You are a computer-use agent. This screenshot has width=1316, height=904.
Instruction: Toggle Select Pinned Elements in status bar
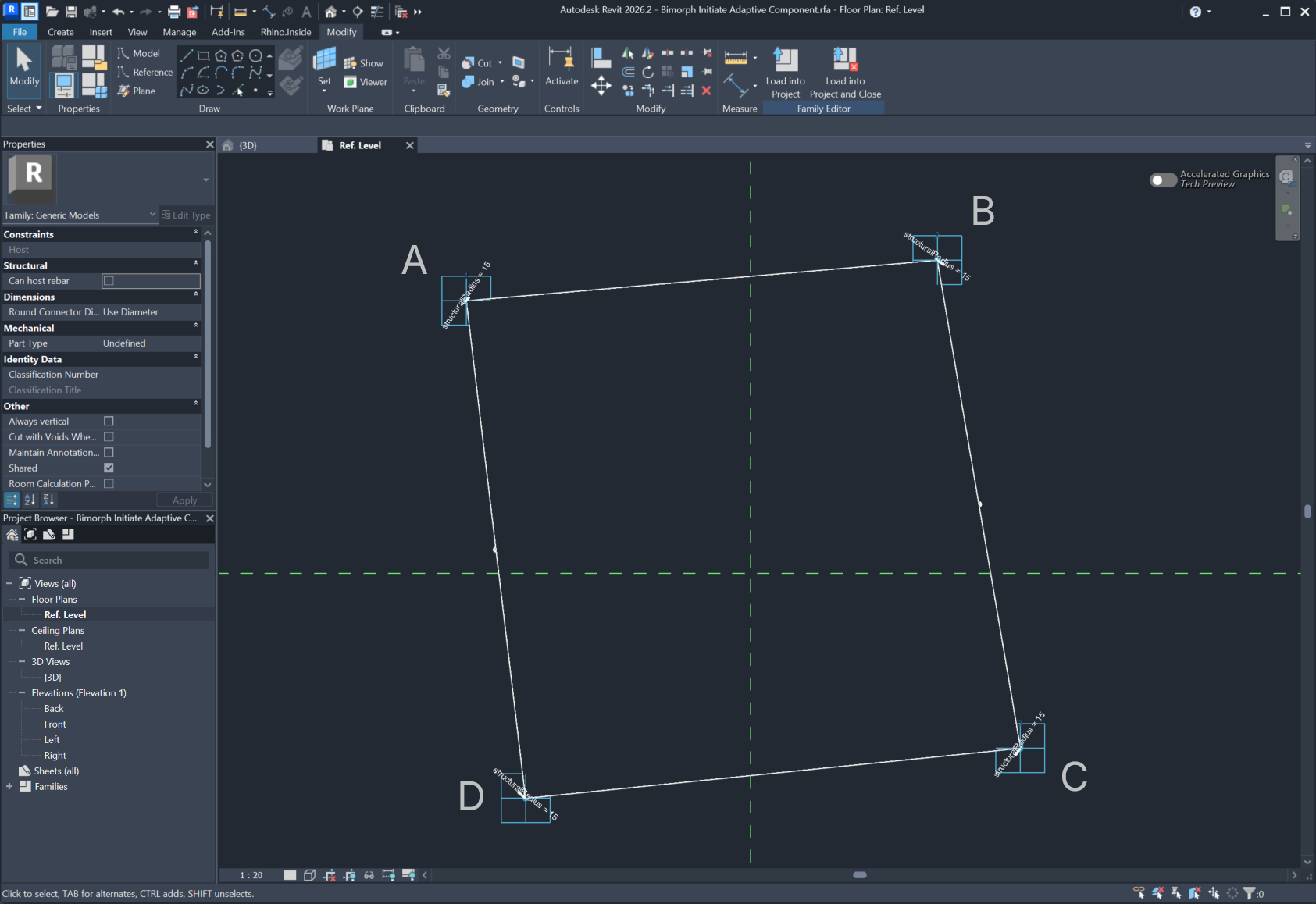pos(1176,893)
